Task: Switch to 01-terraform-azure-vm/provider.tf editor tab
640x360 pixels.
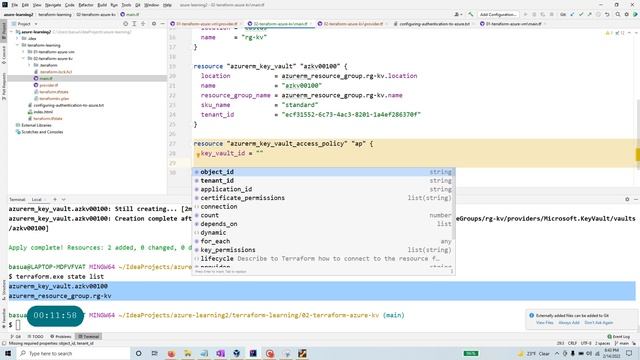Action: (x=206, y=24)
